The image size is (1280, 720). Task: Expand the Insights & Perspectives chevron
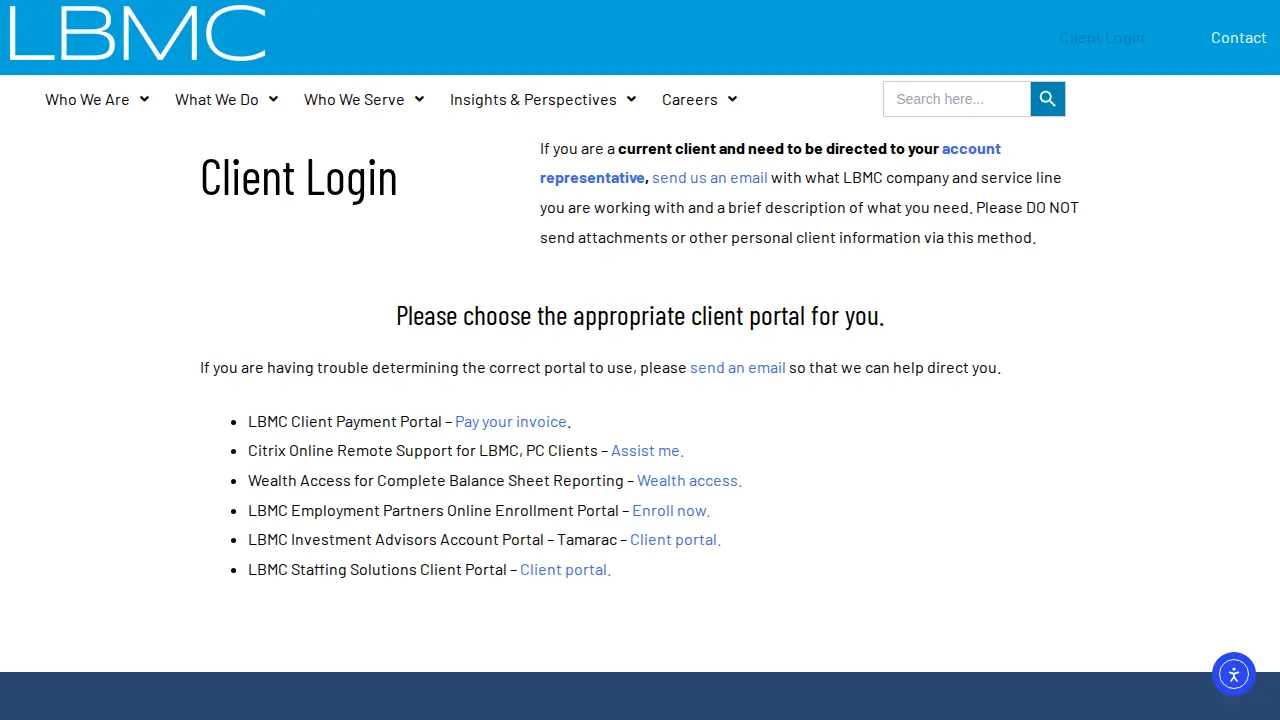631,99
